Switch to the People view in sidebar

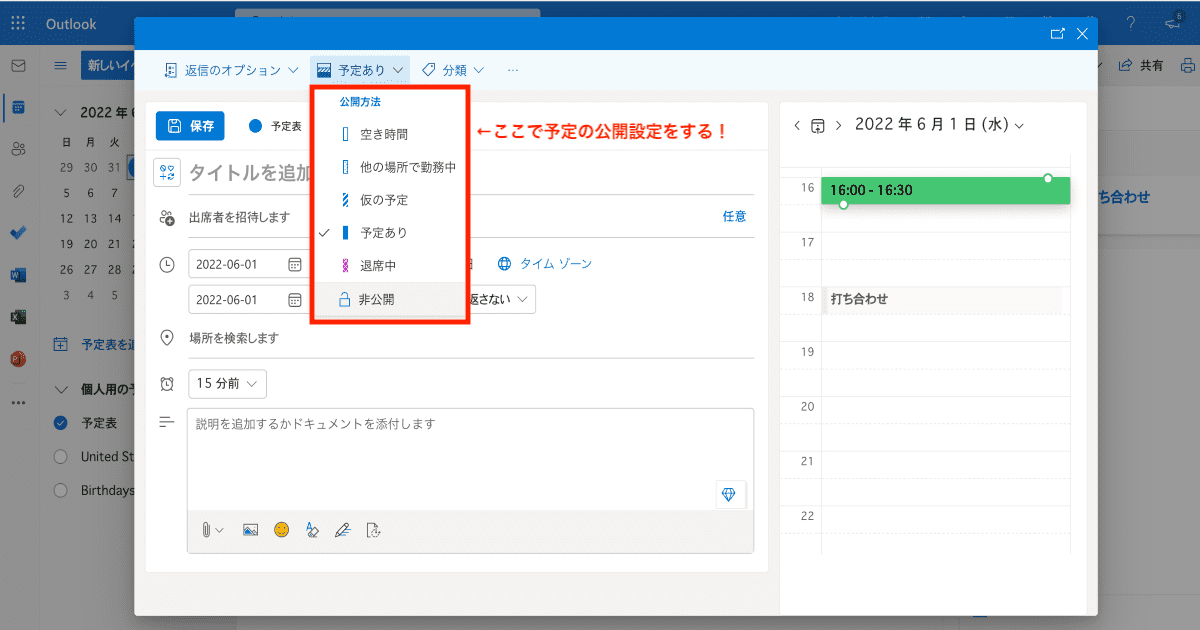(x=17, y=149)
